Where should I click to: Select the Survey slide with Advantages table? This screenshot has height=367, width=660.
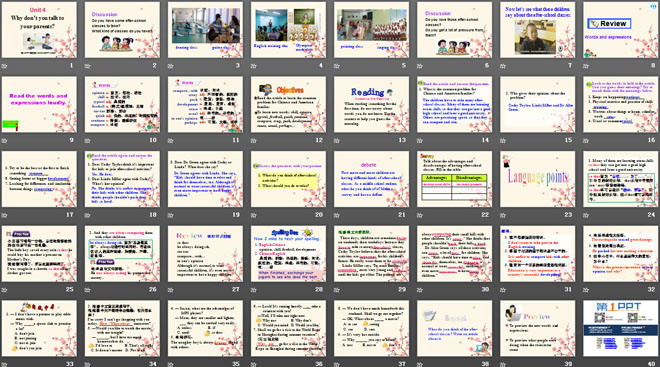(x=455, y=179)
